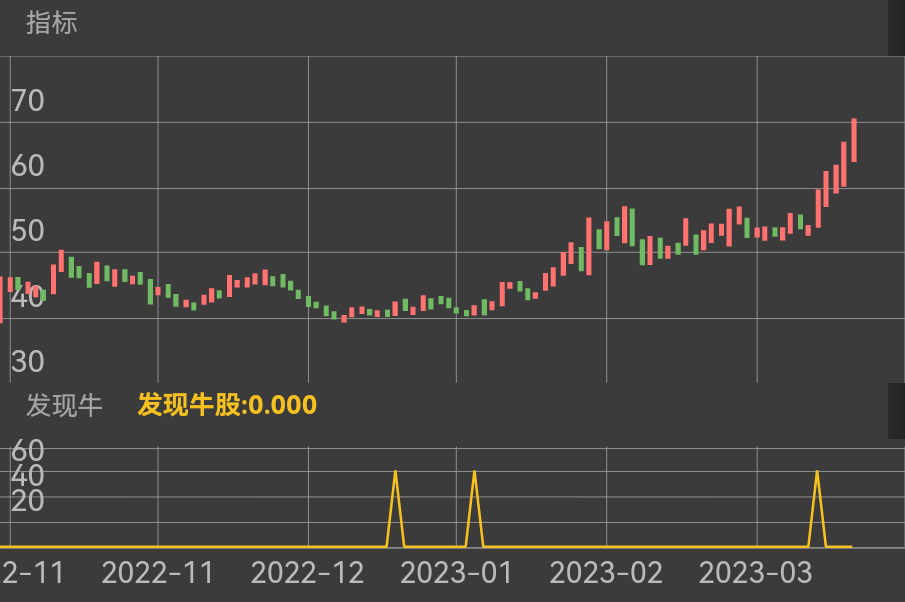Click the 40 price level label

click(27, 296)
